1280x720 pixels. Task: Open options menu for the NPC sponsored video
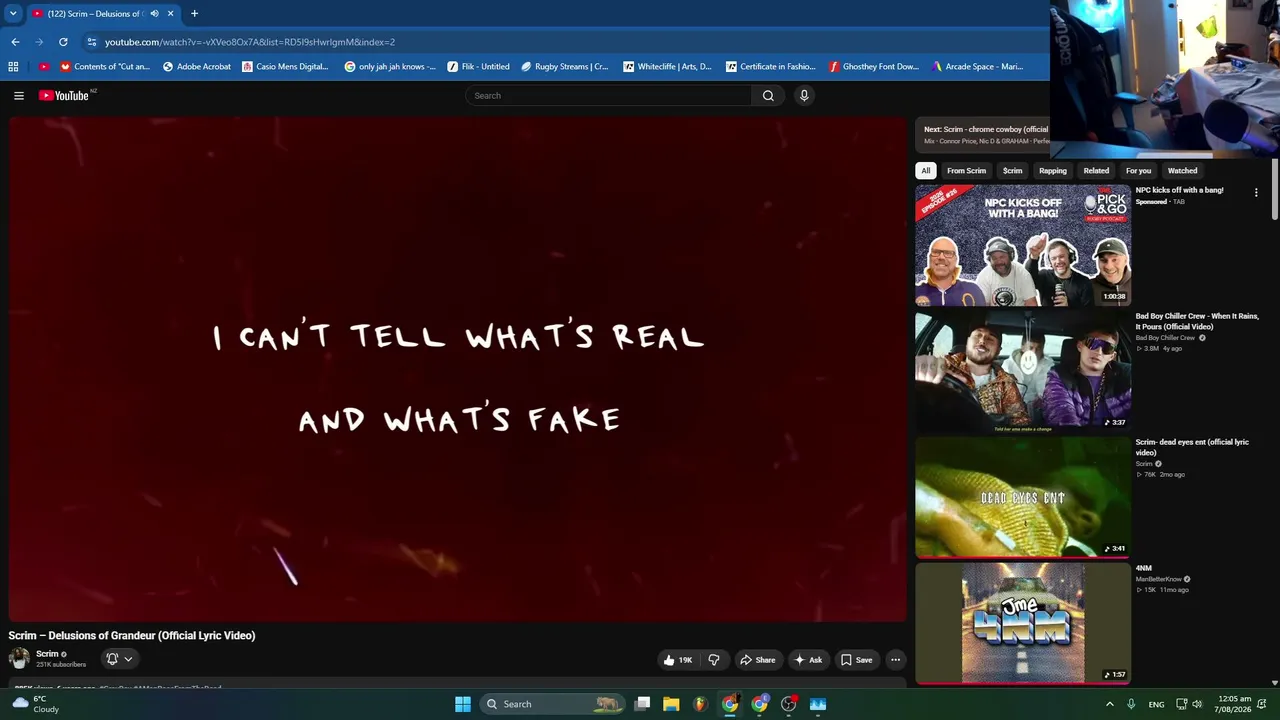click(1256, 192)
